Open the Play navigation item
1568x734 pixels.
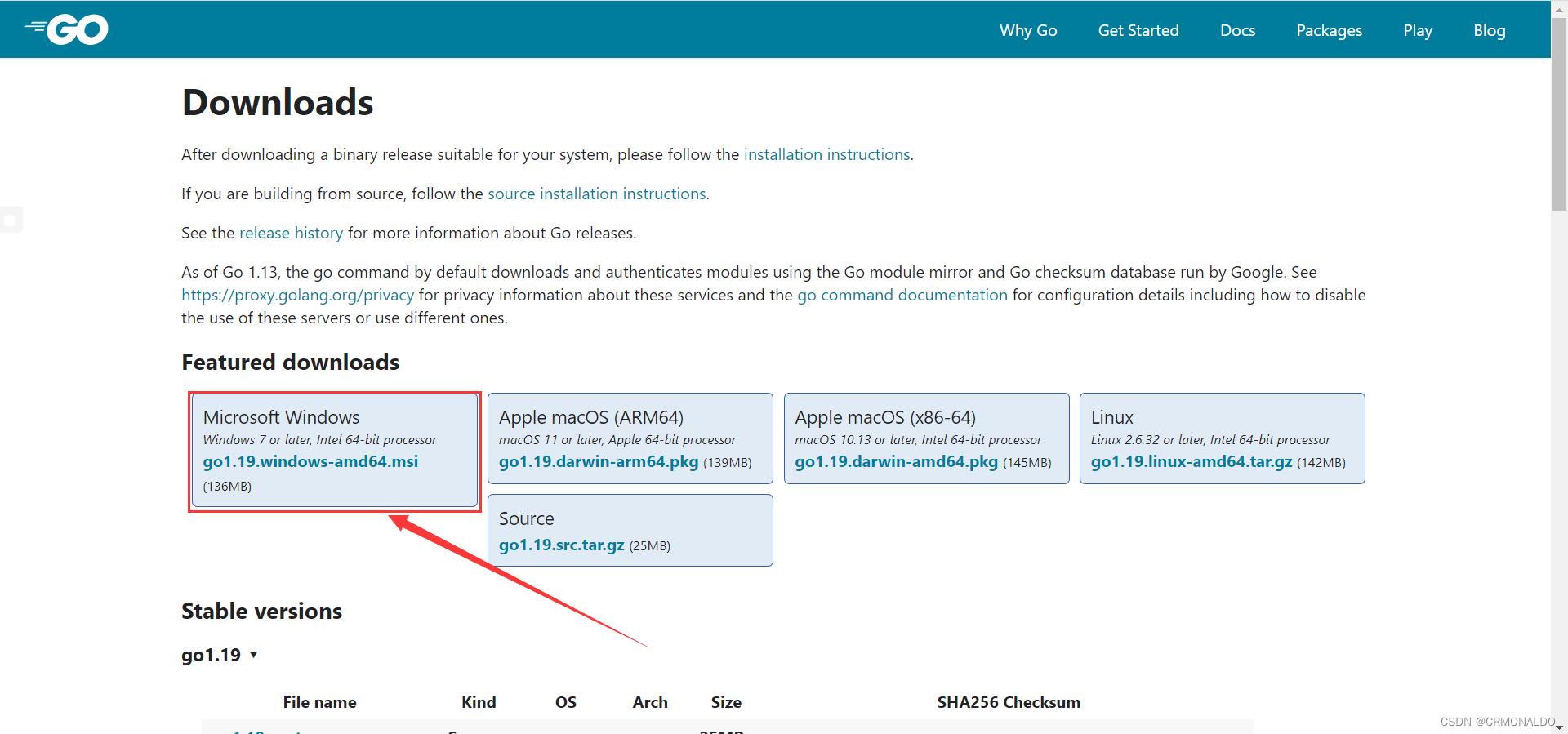pos(1418,30)
